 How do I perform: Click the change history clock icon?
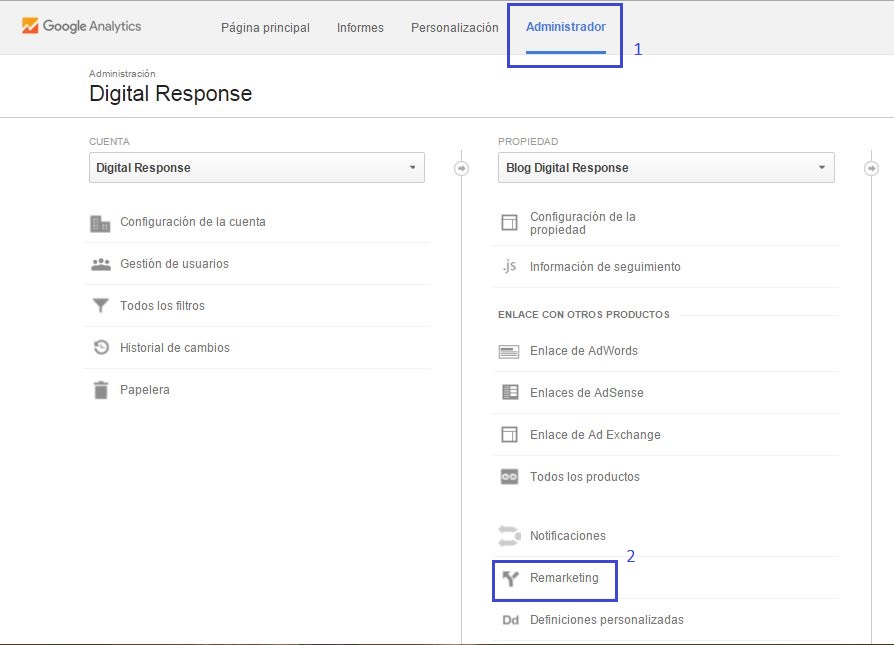101,347
